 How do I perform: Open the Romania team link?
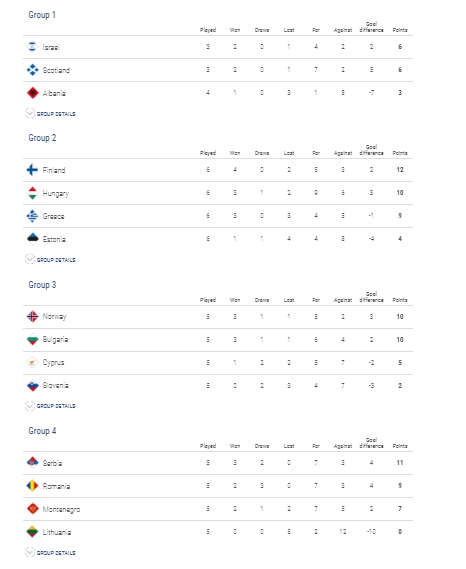point(56,486)
